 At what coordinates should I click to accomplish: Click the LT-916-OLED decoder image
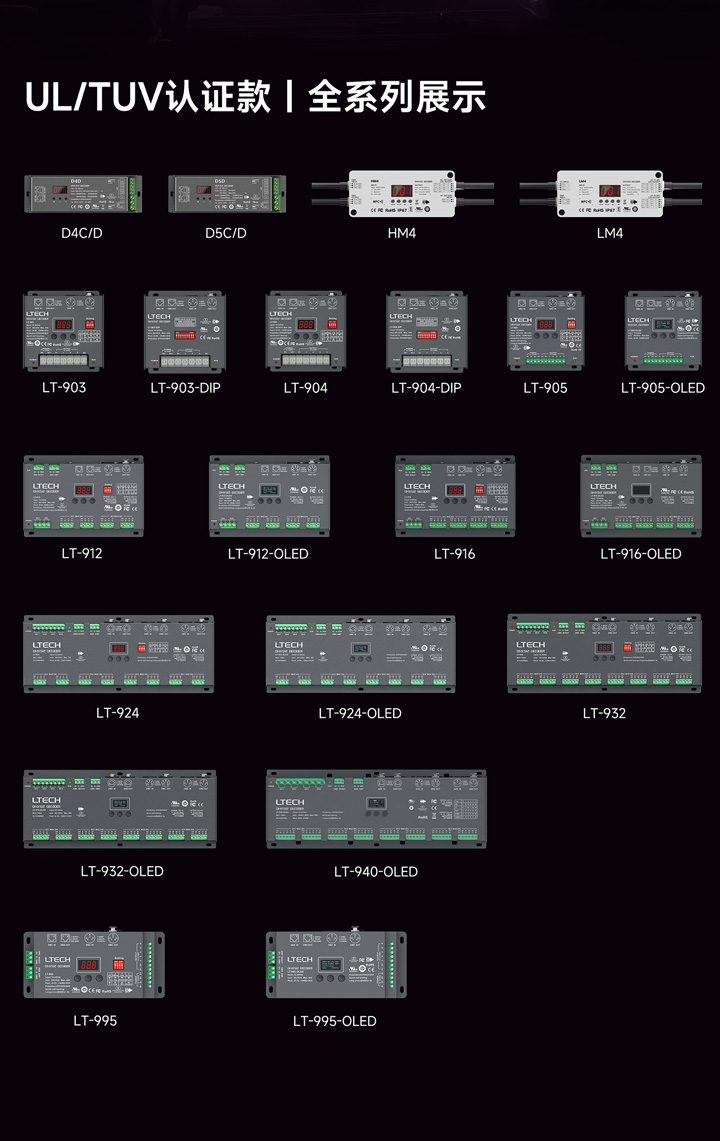641,496
